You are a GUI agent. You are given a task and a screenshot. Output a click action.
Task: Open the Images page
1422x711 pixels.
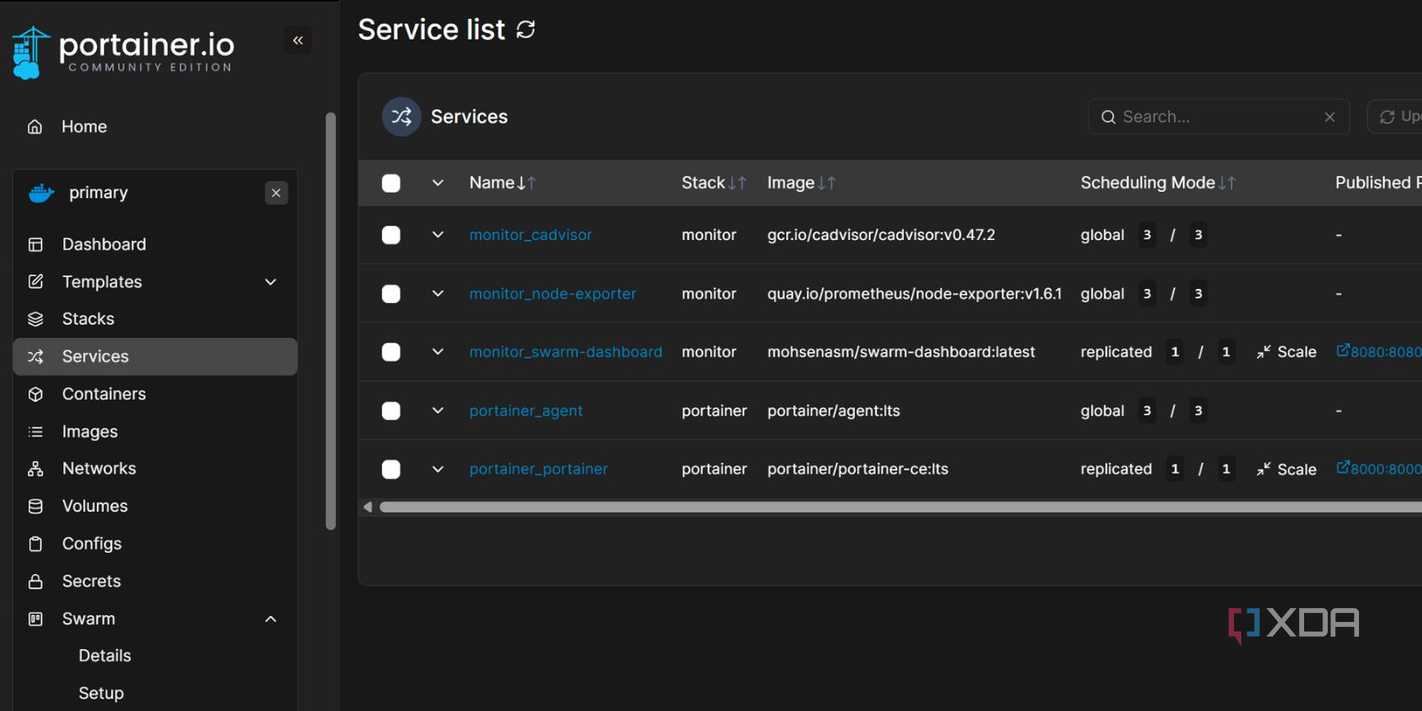pyautogui.click(x=90, y=432)
